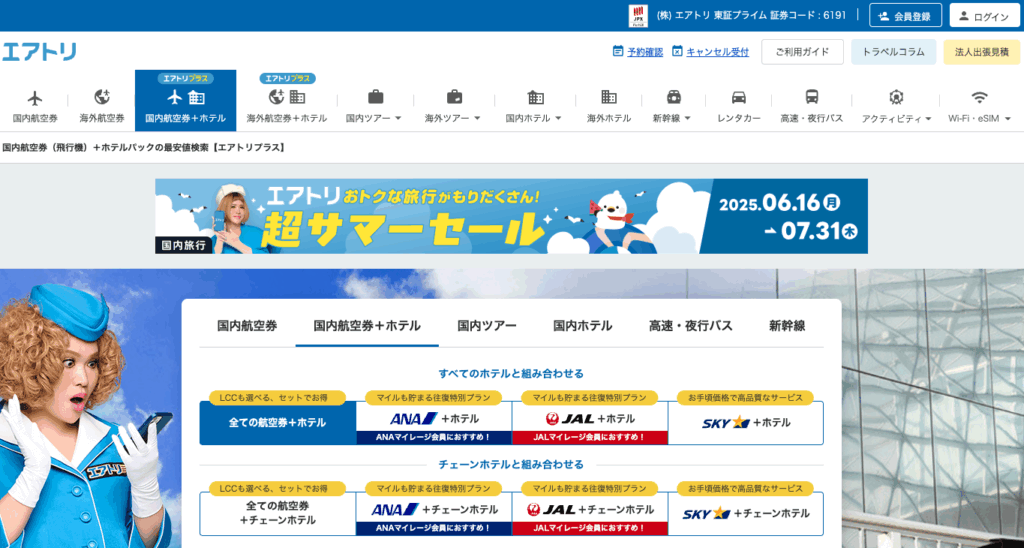
Task: Follow the 予約確認 link
Action: [x=645, y=52]
